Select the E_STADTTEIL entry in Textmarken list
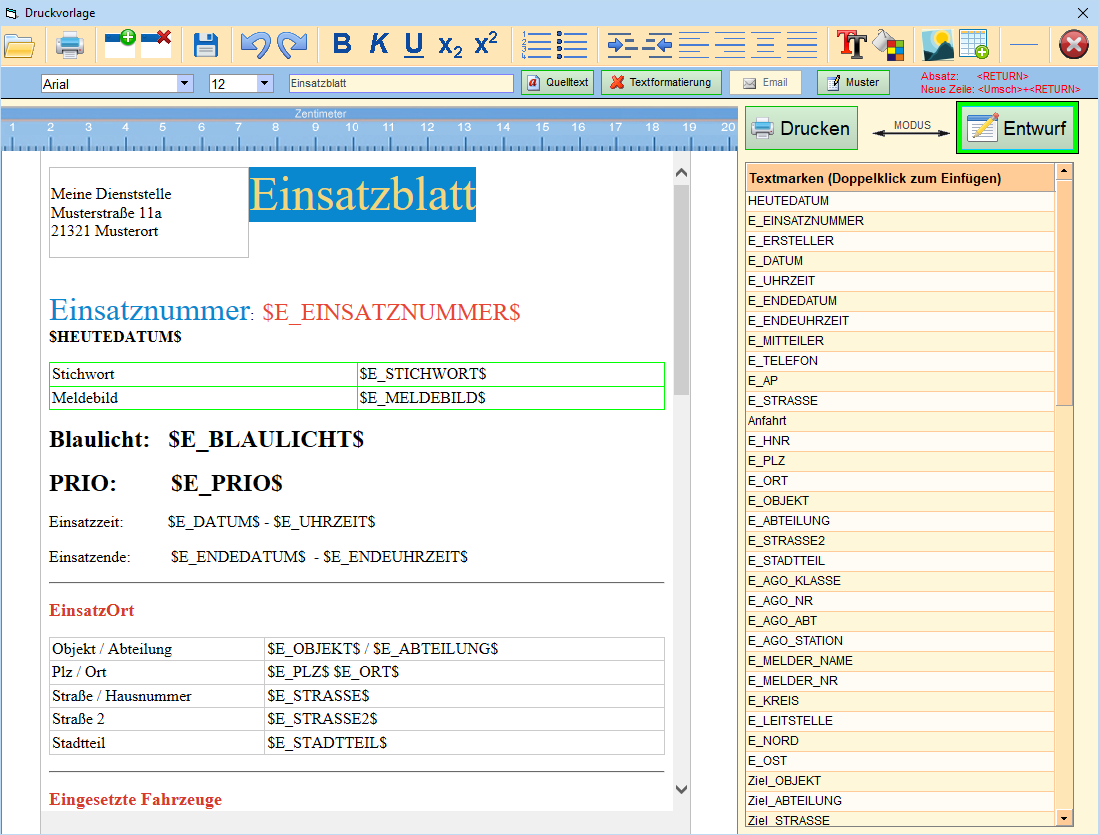This screenshot has width=1099, height=835. click(787, 561)
